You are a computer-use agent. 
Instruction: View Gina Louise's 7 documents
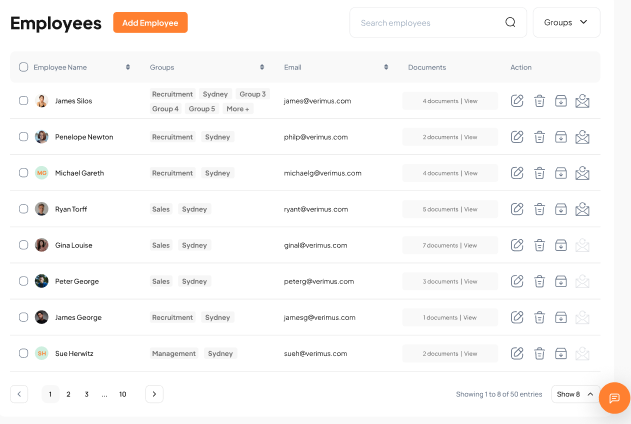[x=471, y=245]
